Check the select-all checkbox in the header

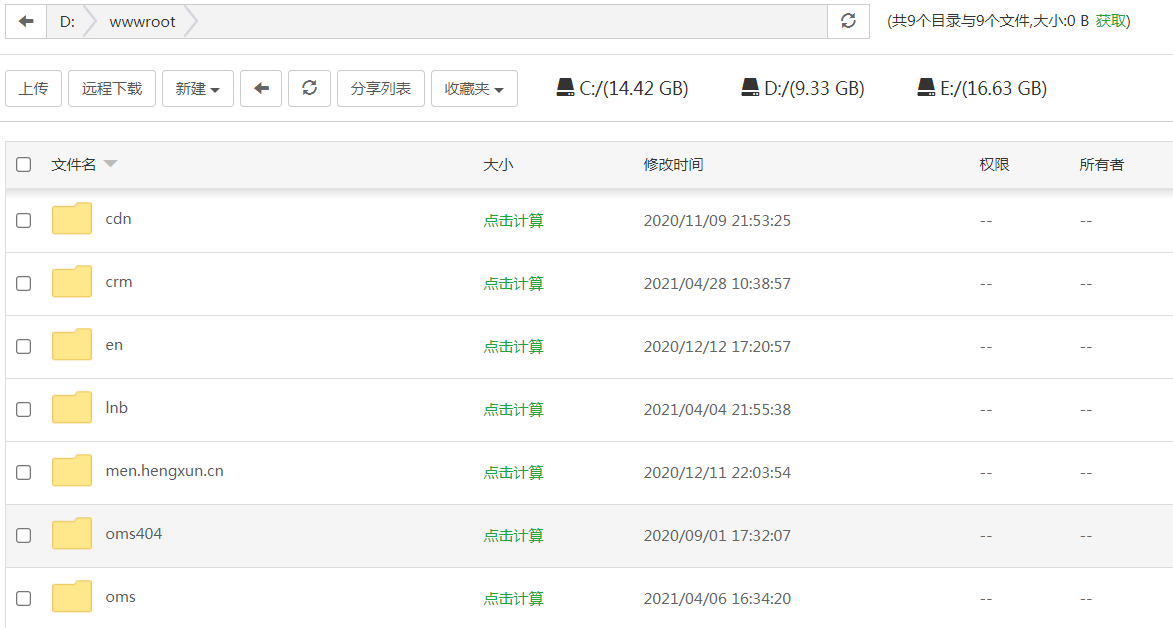click(23, 164)
